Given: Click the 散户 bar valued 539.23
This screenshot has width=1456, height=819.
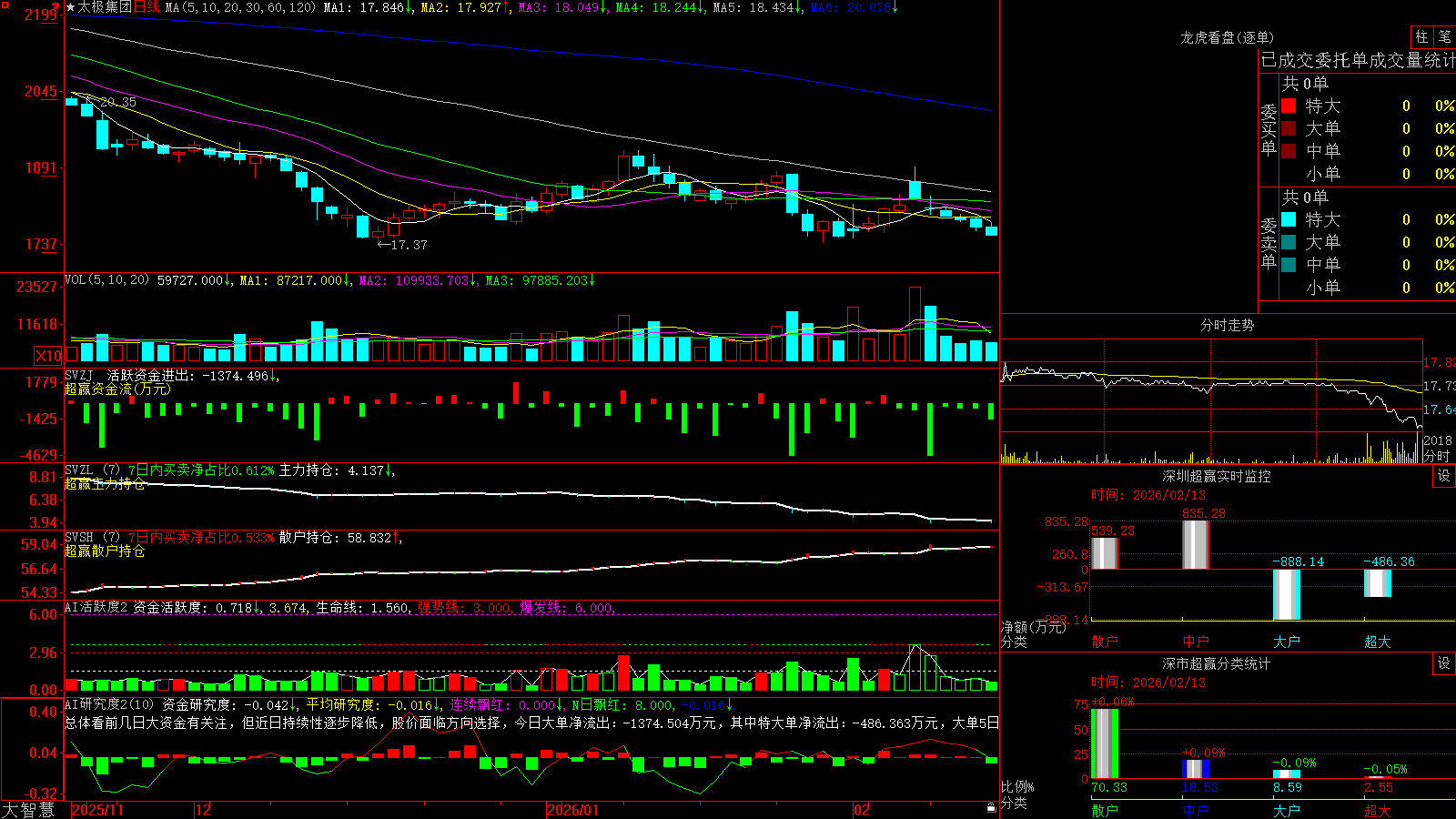Looking at the screenshot, I should [1105, 553].
